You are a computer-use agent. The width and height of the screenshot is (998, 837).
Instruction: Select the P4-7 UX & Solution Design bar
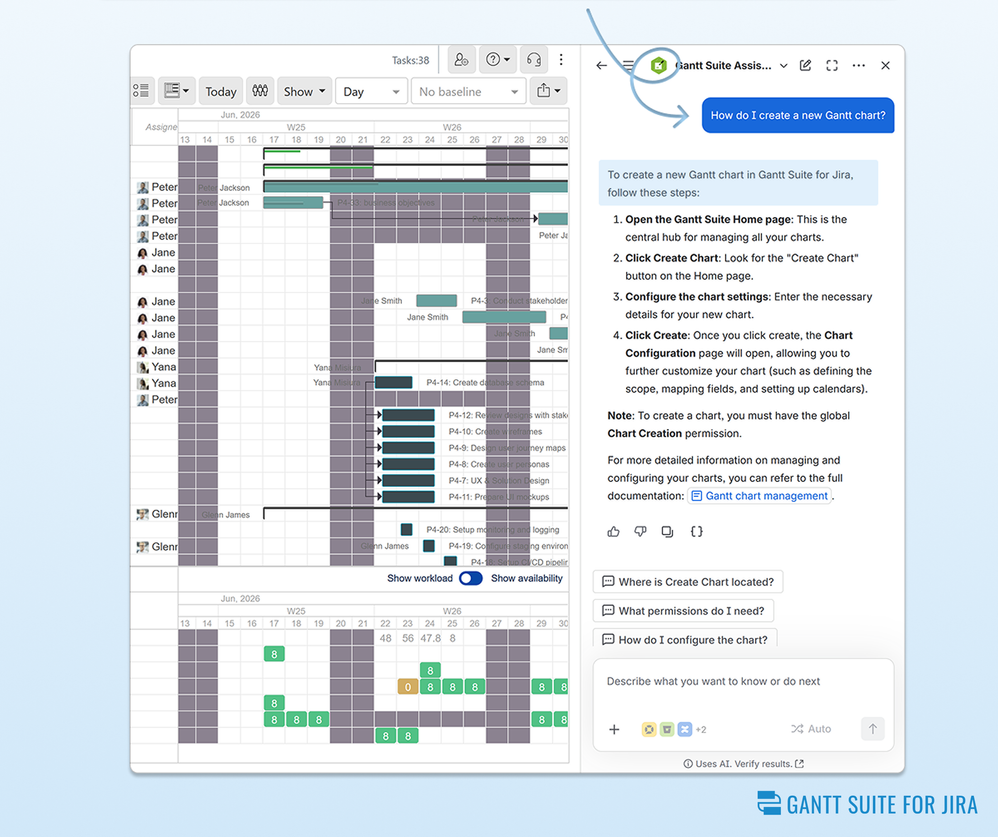pos(409,481)
